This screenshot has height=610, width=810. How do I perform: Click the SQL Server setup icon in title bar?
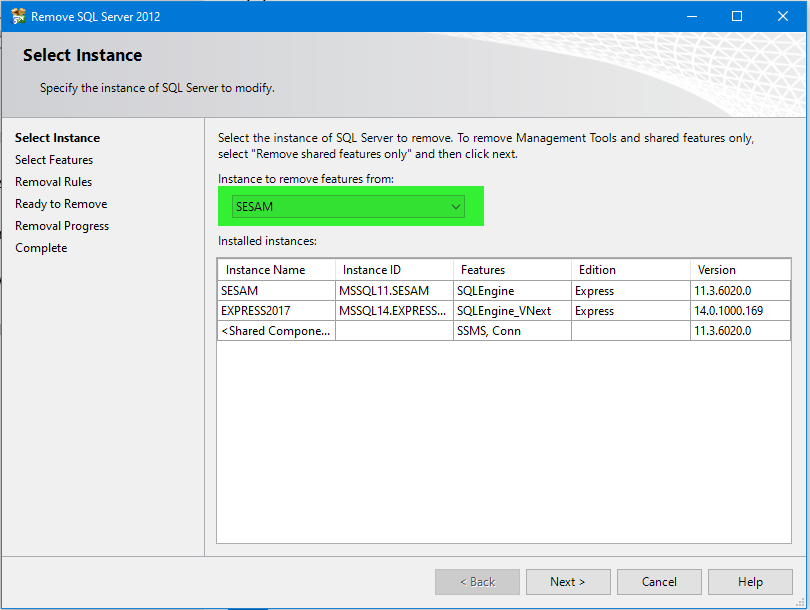click(x=18, y=16)
